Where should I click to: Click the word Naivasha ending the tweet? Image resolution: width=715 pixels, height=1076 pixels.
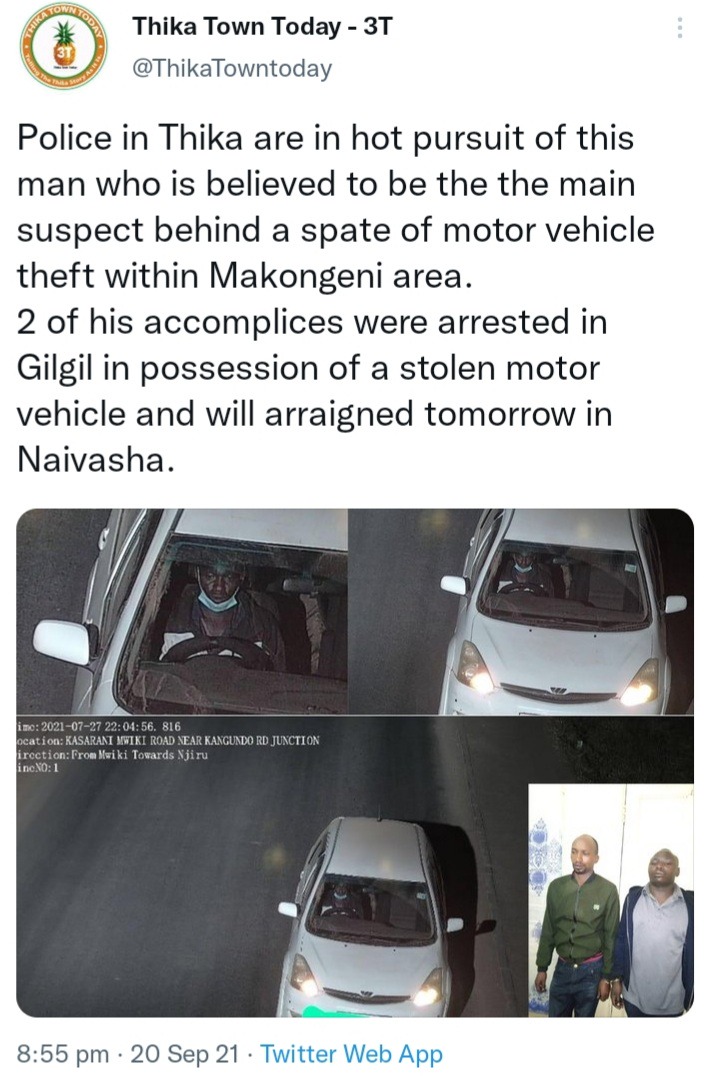(91, 460)
